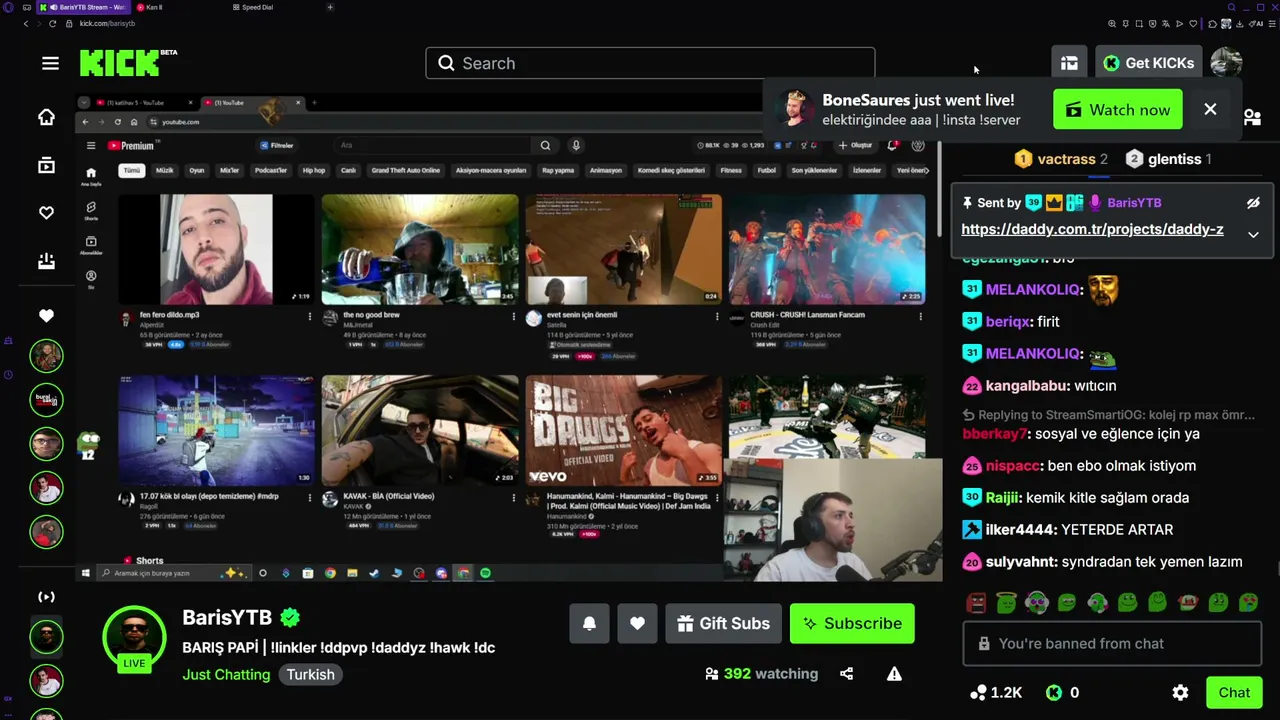Follow BarisYTB with the heart button
Screen dimensions: 1280x720
pyautogui.click(x=637, y=623)
